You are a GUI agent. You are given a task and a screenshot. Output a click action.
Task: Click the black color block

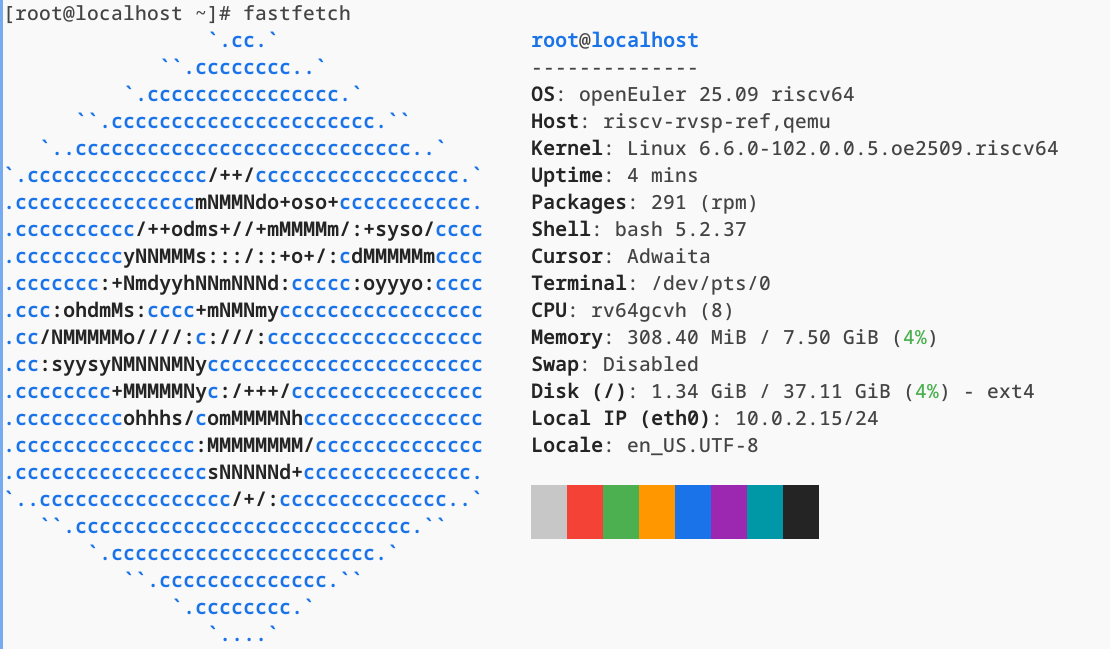[x=801, y=512]
